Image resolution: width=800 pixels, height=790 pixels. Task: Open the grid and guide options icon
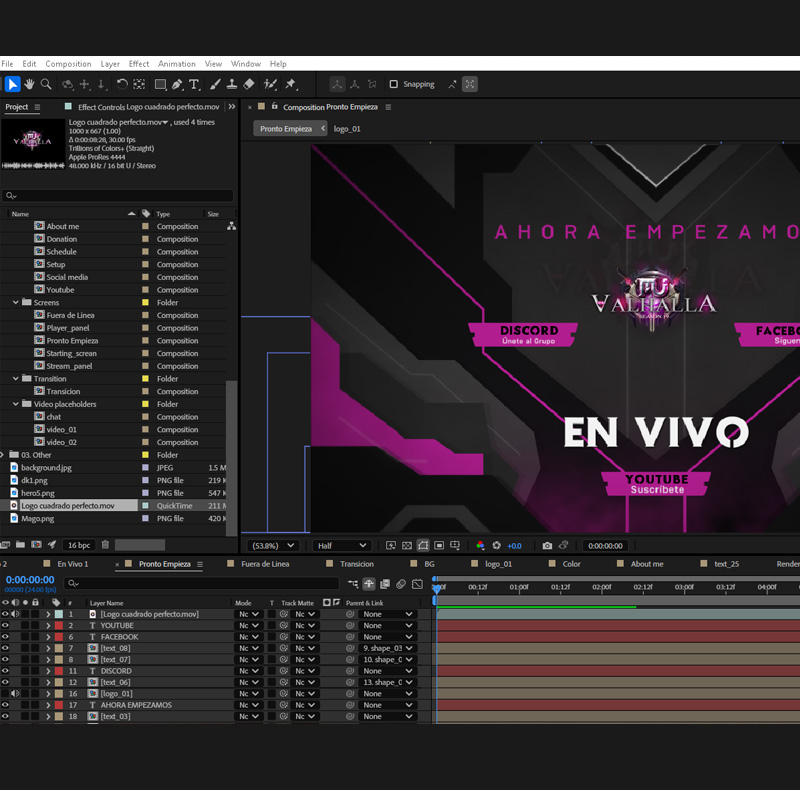455,546
